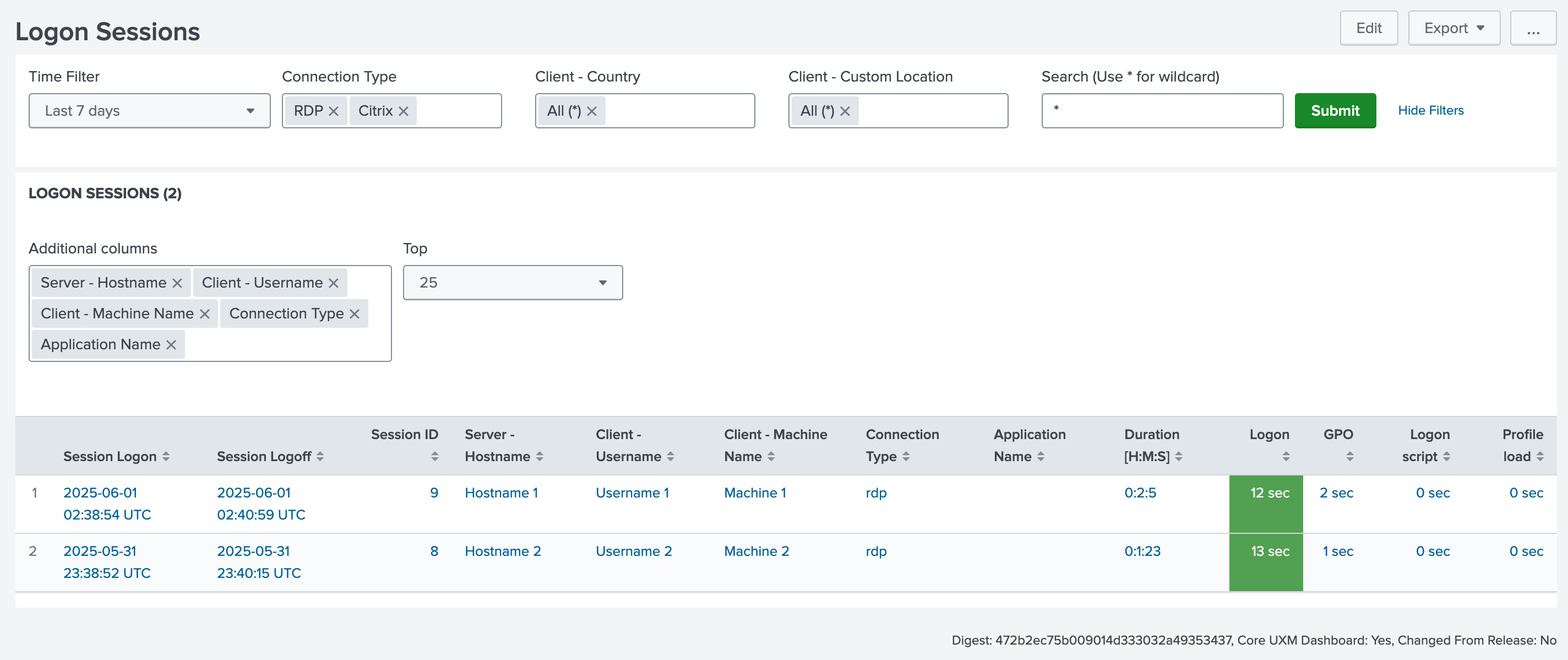
Task: Click the Hide Filters link
Action: coord(1430,110)
